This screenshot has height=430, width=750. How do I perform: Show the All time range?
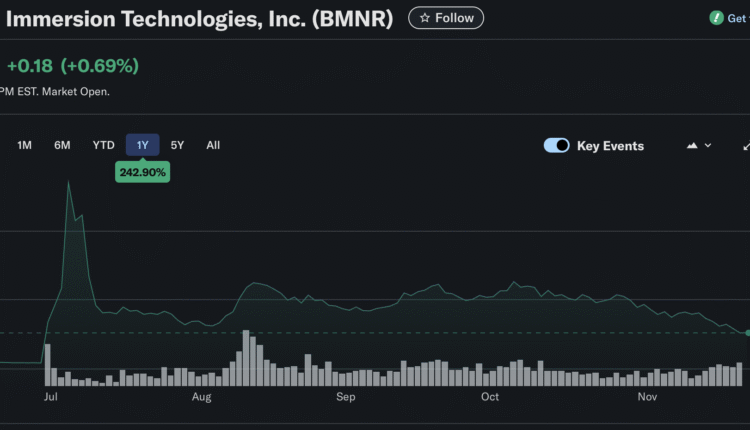pyautogui.click(x=213, y=145)
